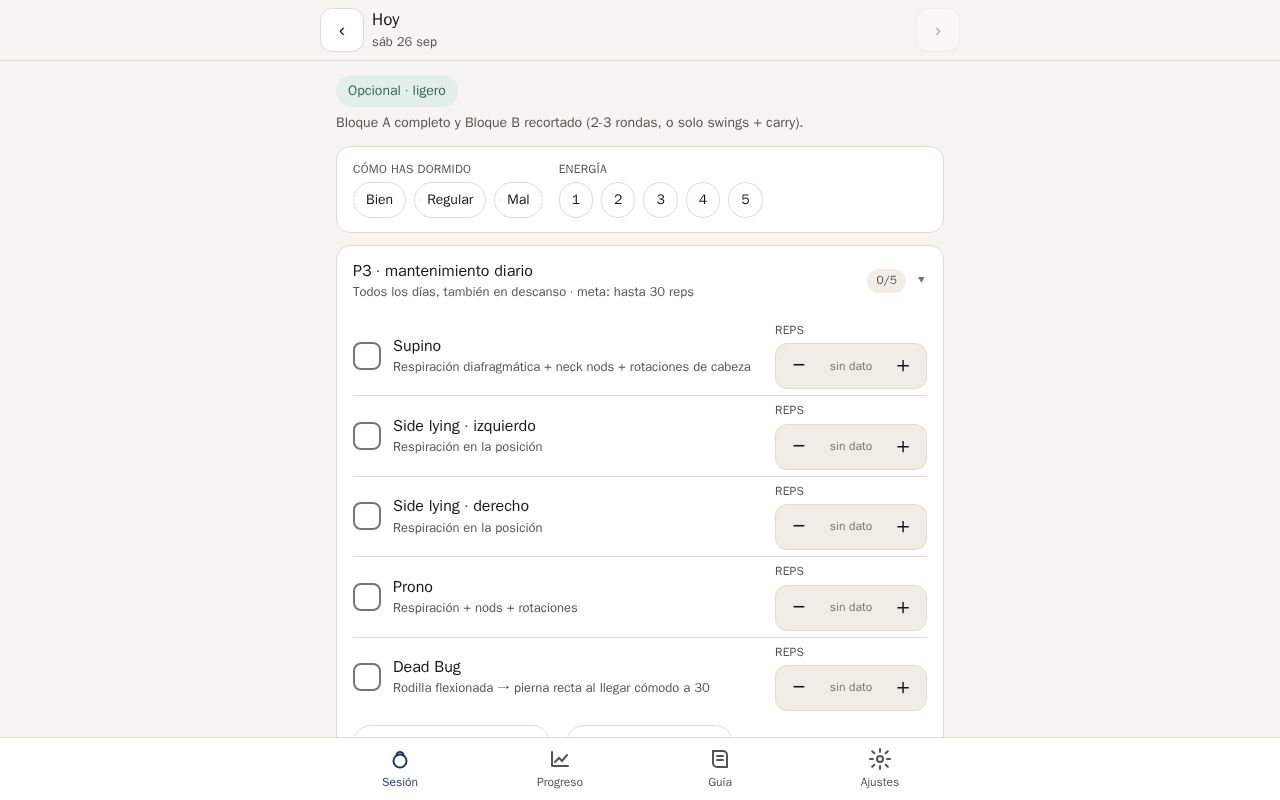This screenshot has width=1280, height=800.
Task: Check the Prono exercise box
Action: click(x=367, y=597)
